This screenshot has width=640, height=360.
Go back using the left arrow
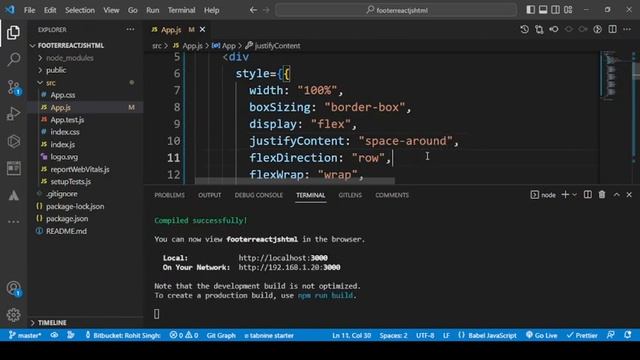(x=253, y=10)
